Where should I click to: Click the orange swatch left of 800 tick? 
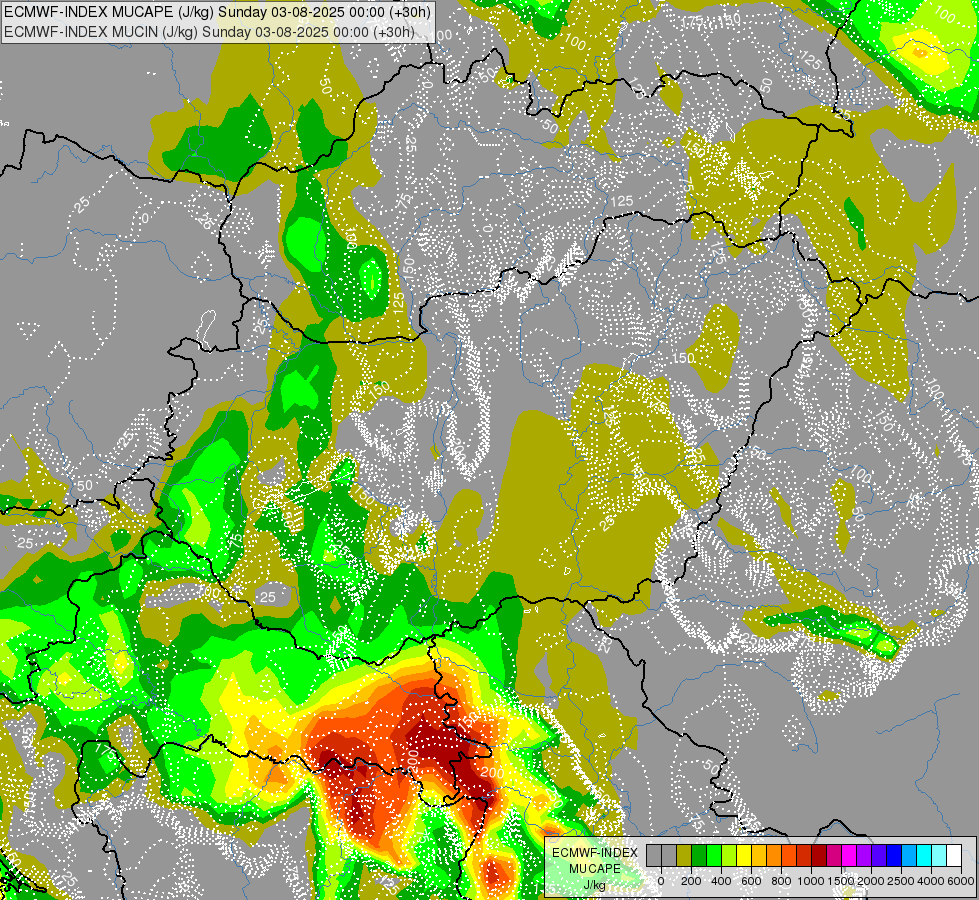[x=774, y=856]
